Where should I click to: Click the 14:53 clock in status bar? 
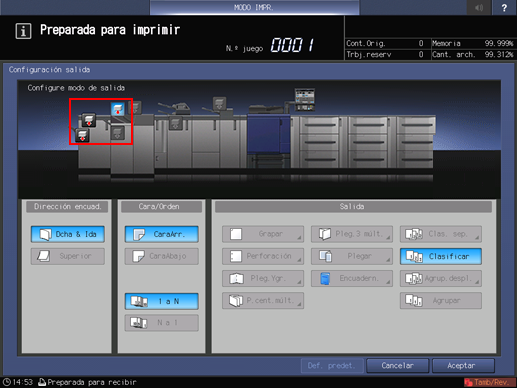point(18,382)
